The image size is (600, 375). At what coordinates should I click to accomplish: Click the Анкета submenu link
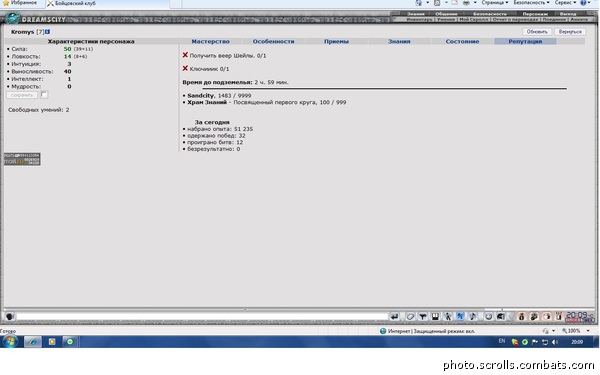[x=579, y=19]
